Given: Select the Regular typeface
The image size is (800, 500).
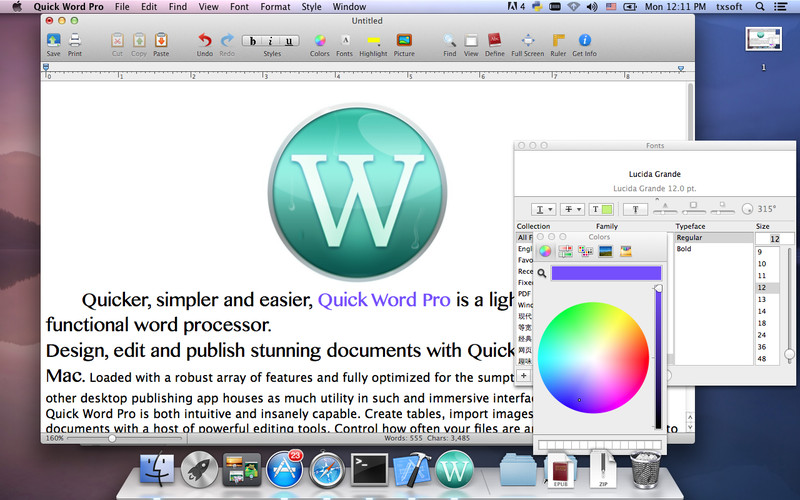Looking at the screenshot, I should (x=713, y=238).
